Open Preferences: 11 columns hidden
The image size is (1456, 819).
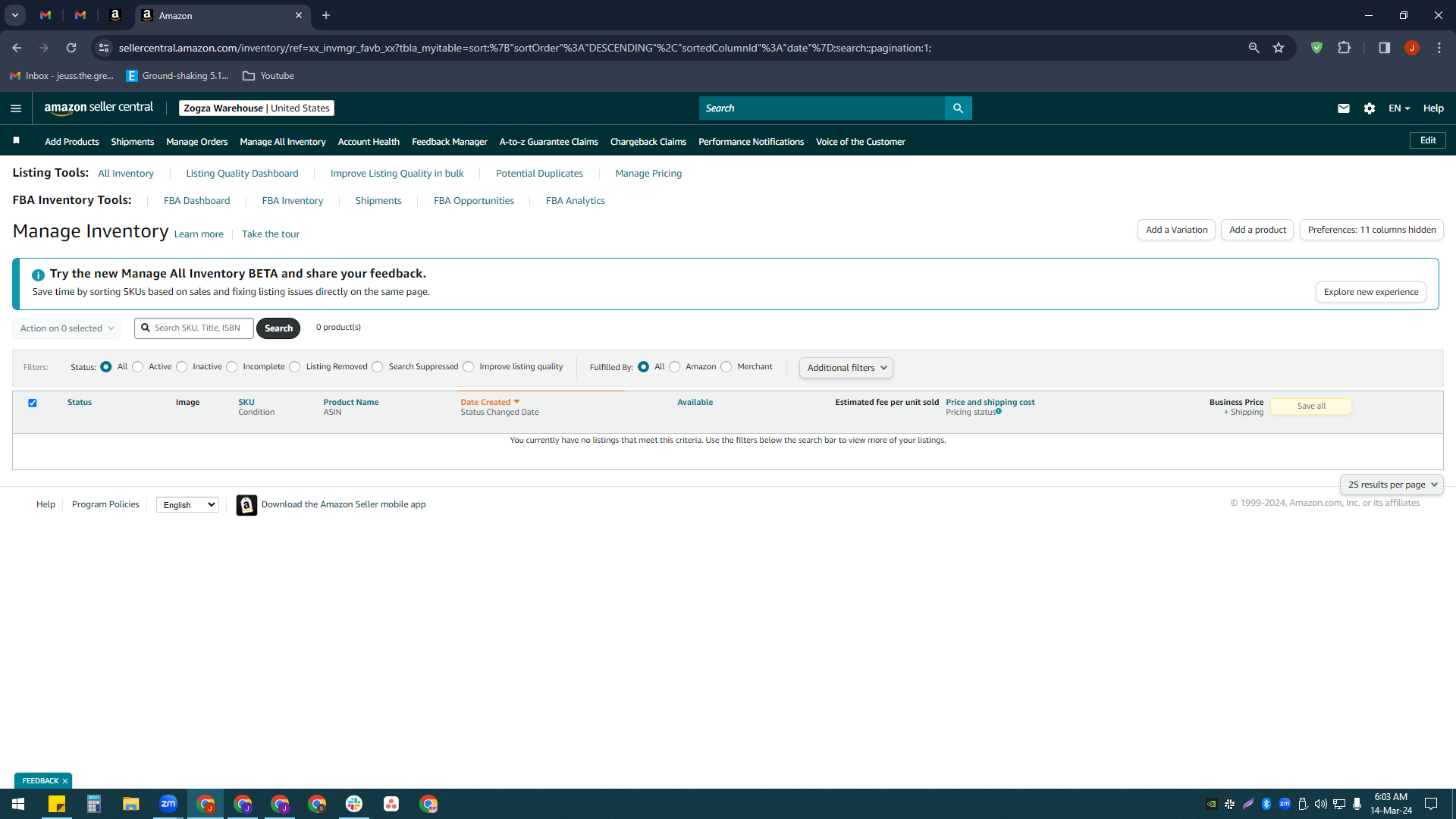[1372, 230]
